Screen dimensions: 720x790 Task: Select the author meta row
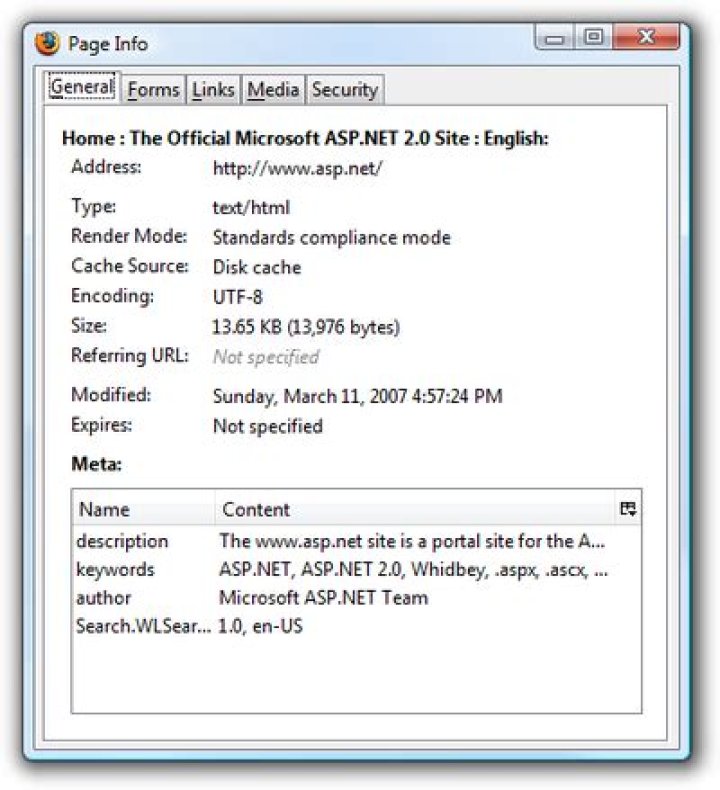[x=357, y=598]
